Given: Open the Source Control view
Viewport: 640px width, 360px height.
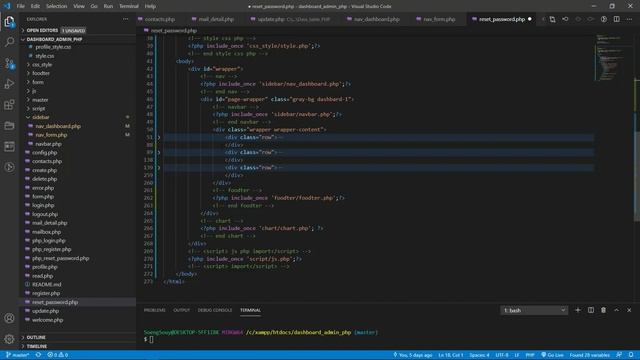Looking at the screenshot, I should tap(9, 63).
